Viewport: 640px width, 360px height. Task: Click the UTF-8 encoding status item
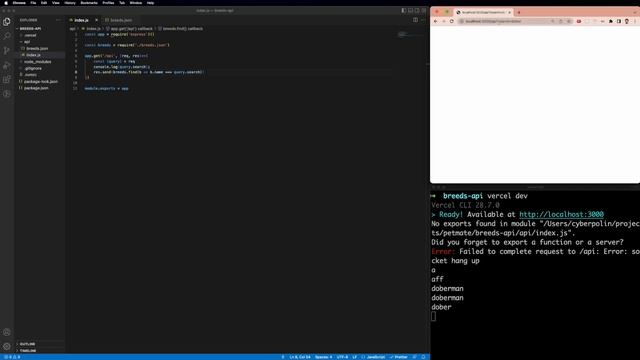coord(342,357)
